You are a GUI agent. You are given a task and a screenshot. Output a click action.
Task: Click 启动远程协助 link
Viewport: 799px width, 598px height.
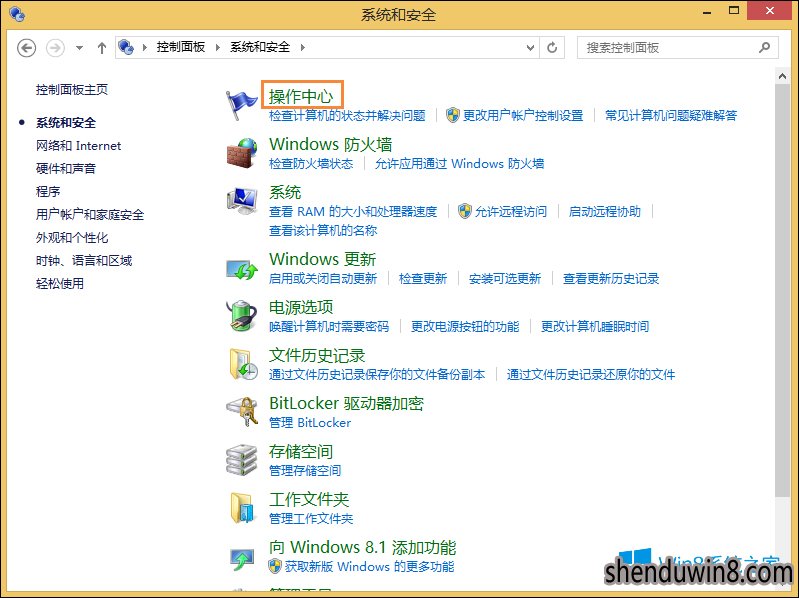[605, 211]
